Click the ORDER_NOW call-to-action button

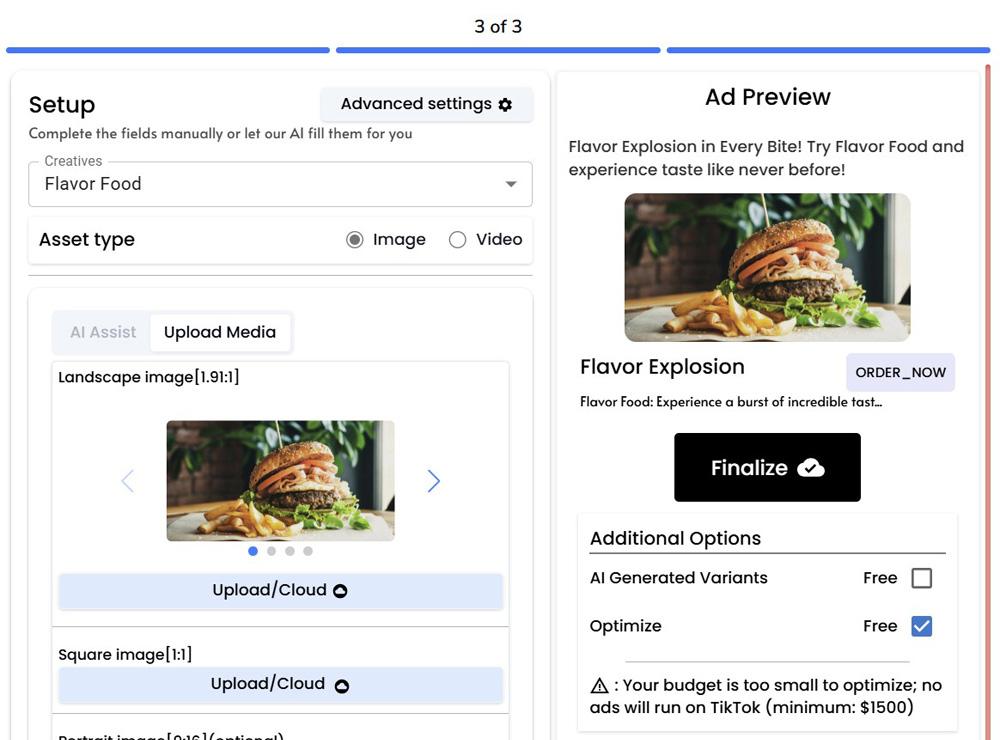coord(900,372)
